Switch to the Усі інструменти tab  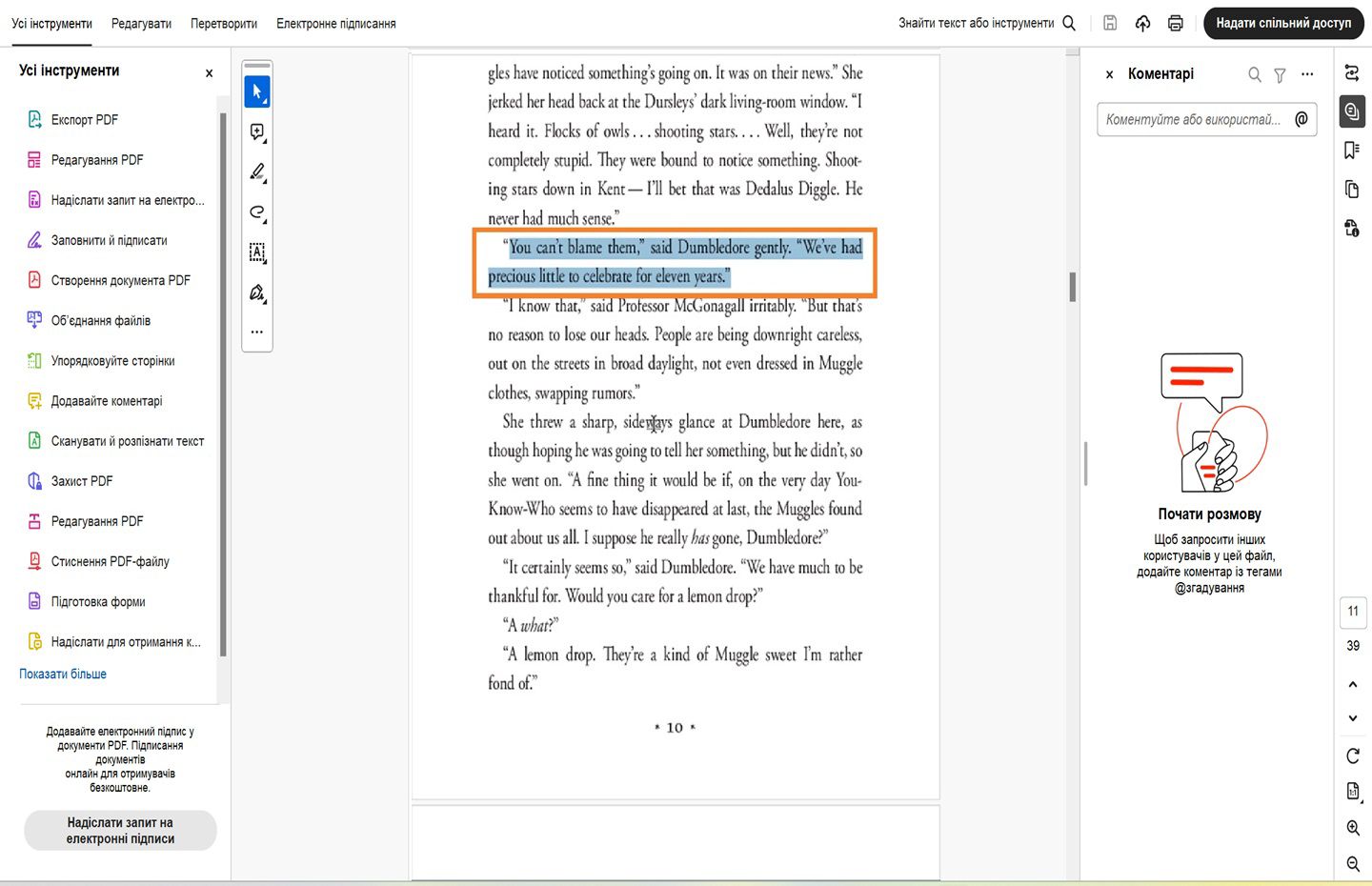51,23
